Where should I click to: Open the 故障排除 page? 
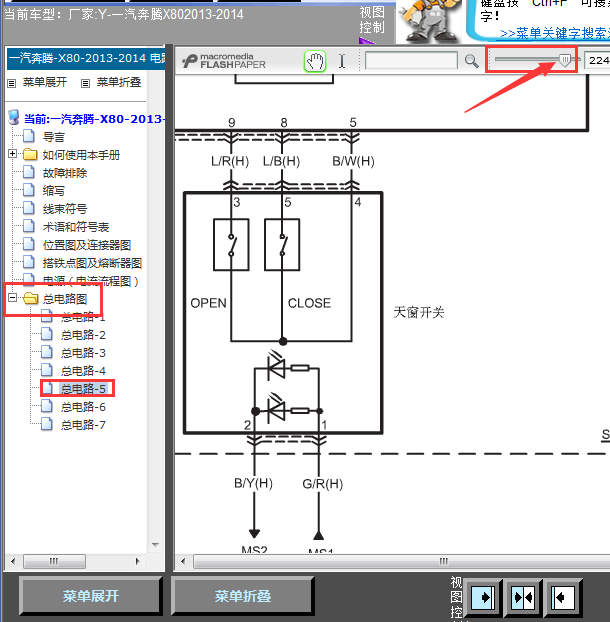click(x=65, y=173)
